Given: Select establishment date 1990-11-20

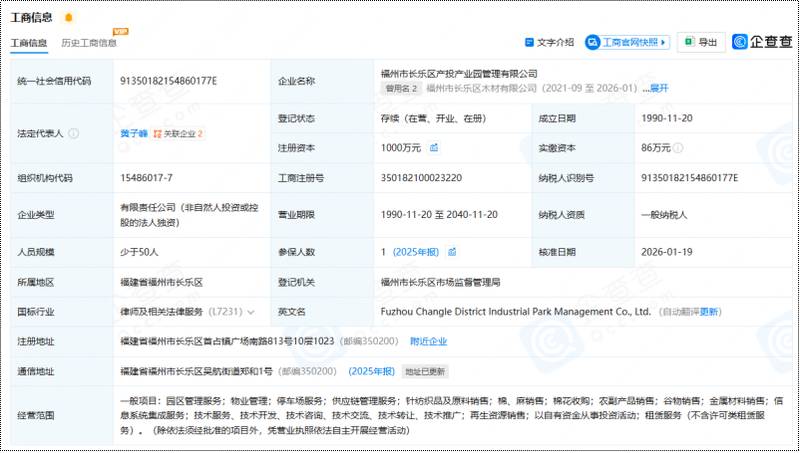Looking at the screenshot, I should coord(667,118).
